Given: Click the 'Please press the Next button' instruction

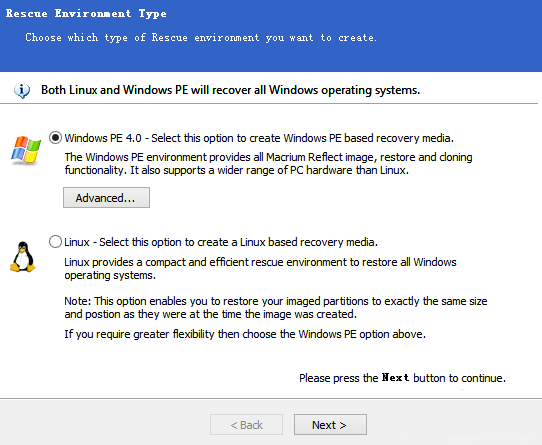Looking at the screenshot, I should 402,378.
